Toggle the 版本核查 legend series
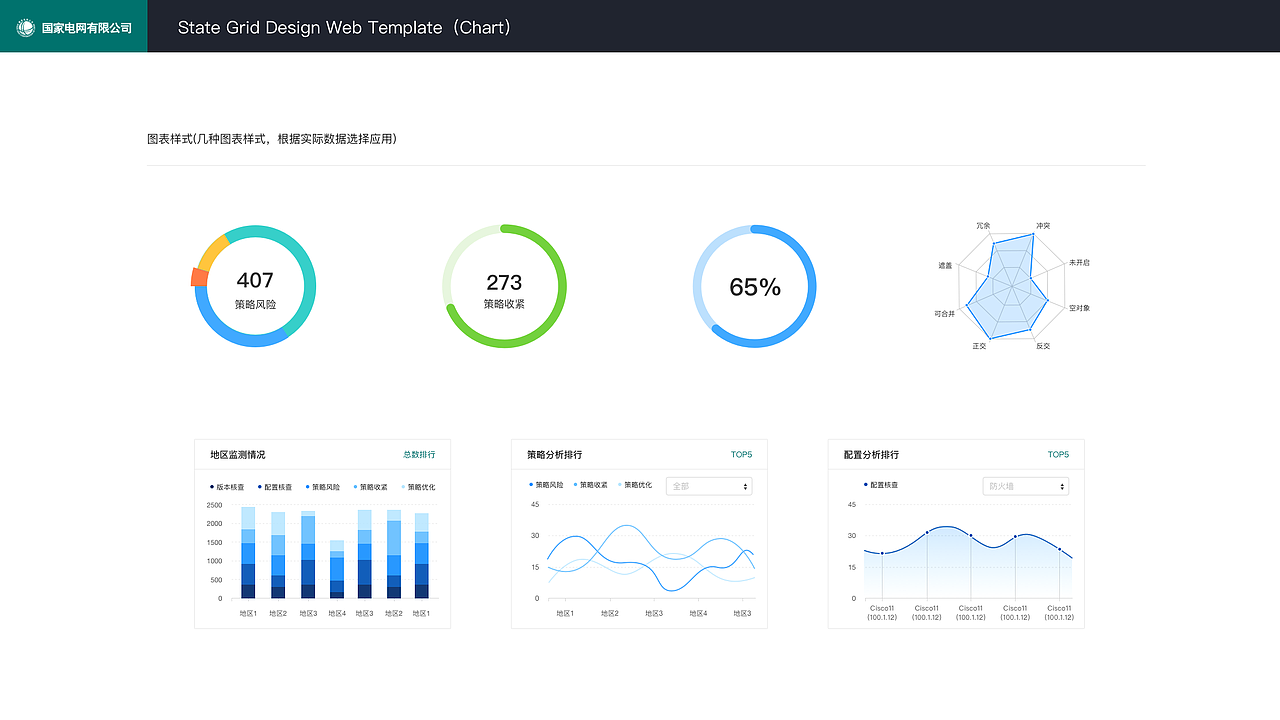The height and width of the screenshot is (720, 1280). pos(227,487)
